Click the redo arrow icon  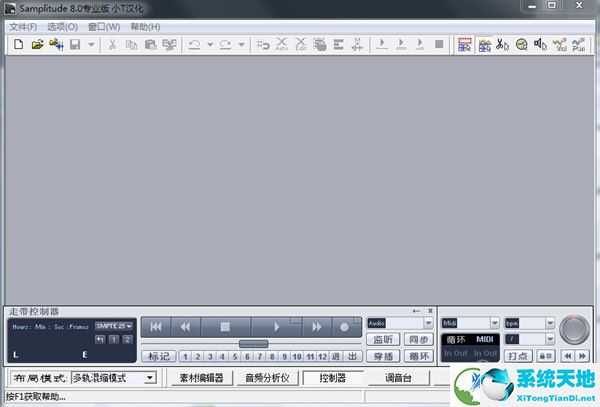tap(225, 45)
